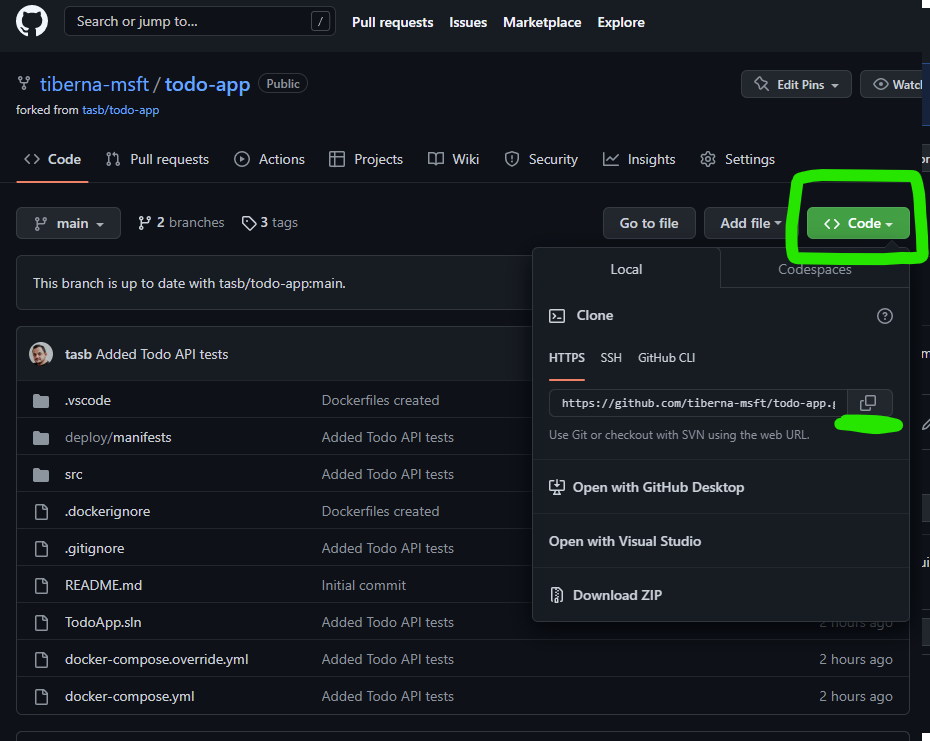The image size is (930, 741).
Task: Click the Download ZIP archive icon
Action: click(x=556, y=594)
